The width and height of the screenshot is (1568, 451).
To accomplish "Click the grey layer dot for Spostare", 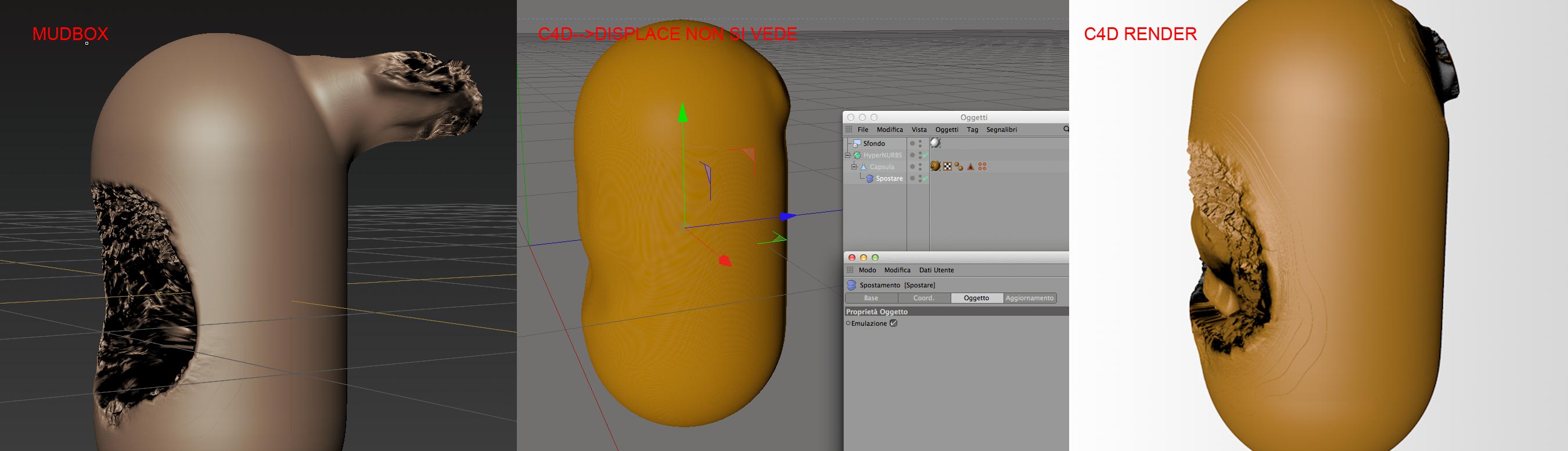I will pyautogui.click(x=912, y=178).
